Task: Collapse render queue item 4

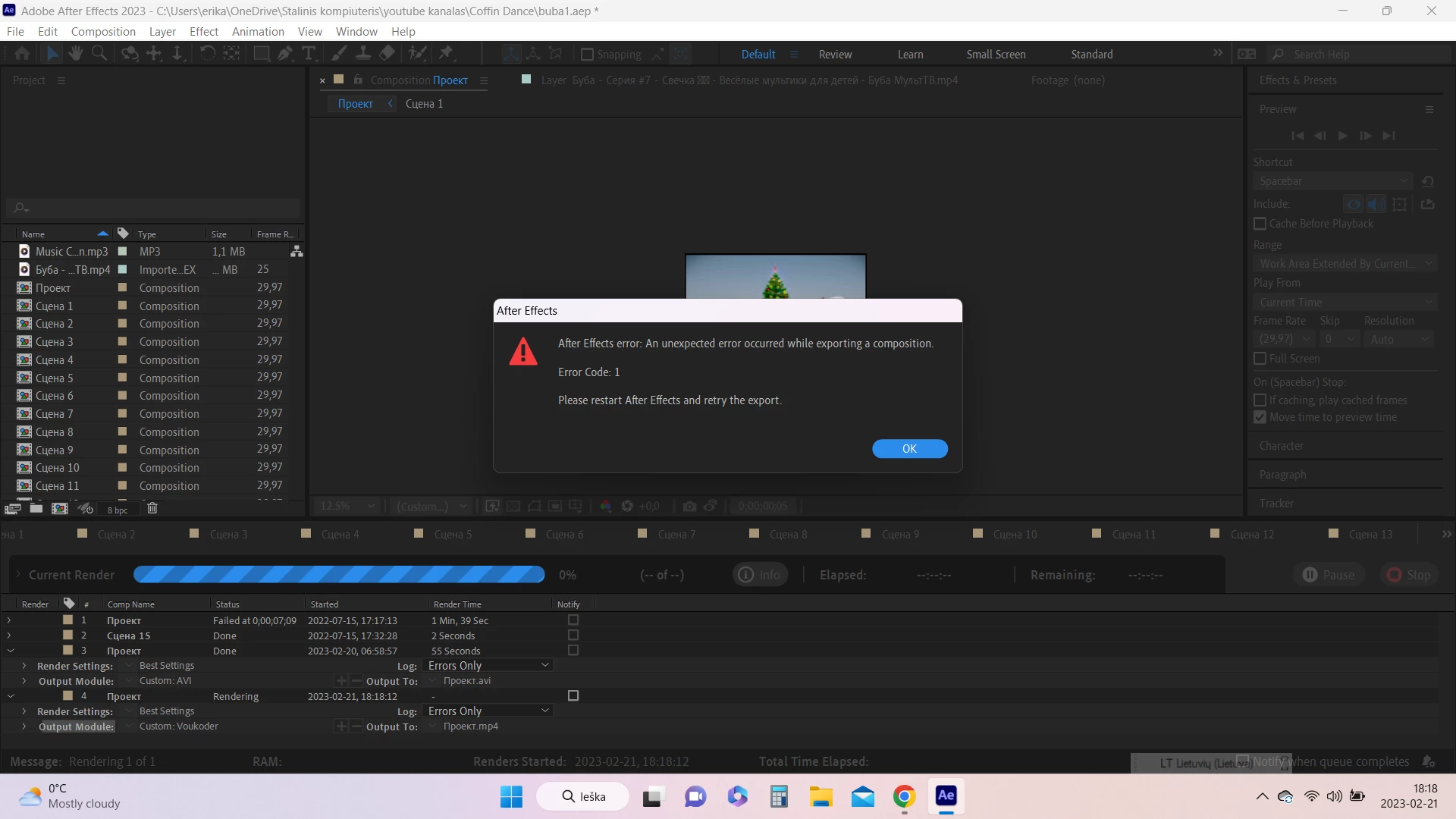Action: pyautogui.click(x=11, y=696)
